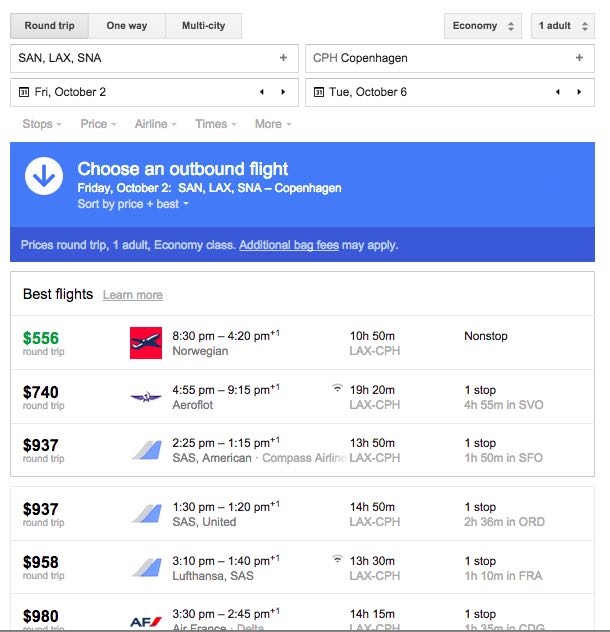Click Learn more next to Best flights
This screenshot has width=610, height=632.
[x=133, y=295]
